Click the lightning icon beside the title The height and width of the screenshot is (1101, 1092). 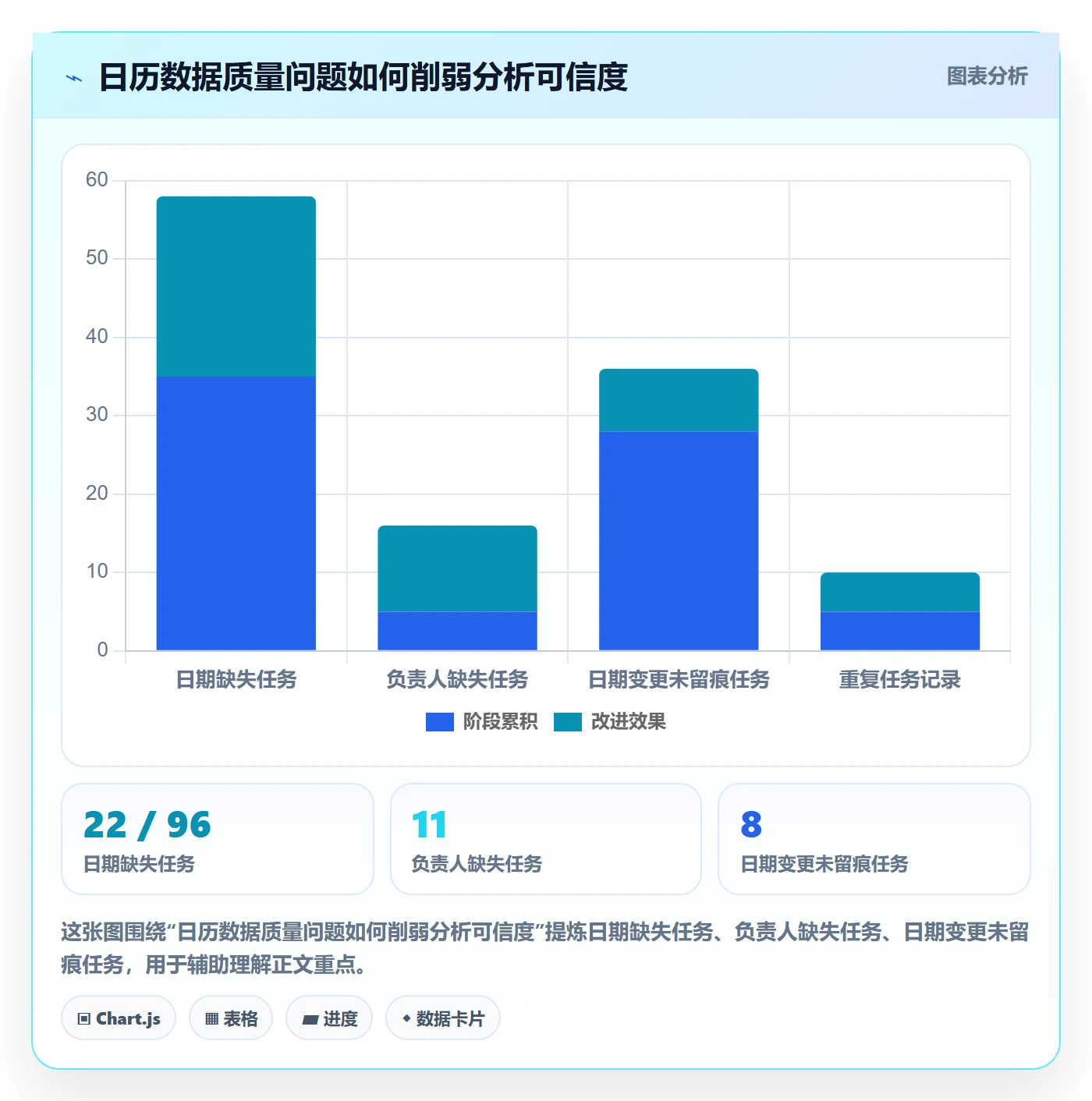pos(74,78)
